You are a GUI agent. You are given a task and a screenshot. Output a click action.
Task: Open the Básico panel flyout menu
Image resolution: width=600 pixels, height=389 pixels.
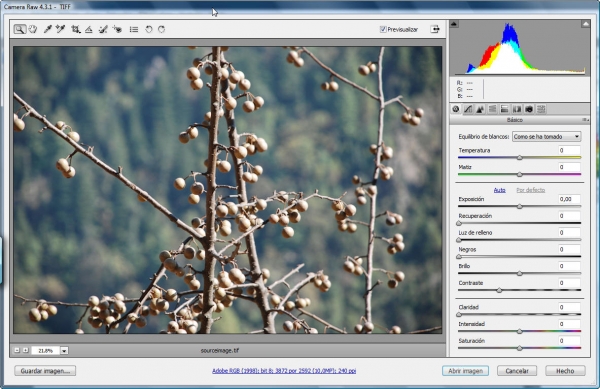(x=585, y=120)
